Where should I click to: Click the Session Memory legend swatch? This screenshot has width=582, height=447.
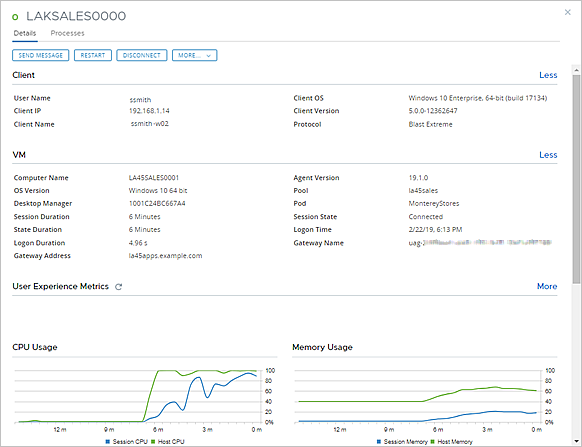(379, 442)
